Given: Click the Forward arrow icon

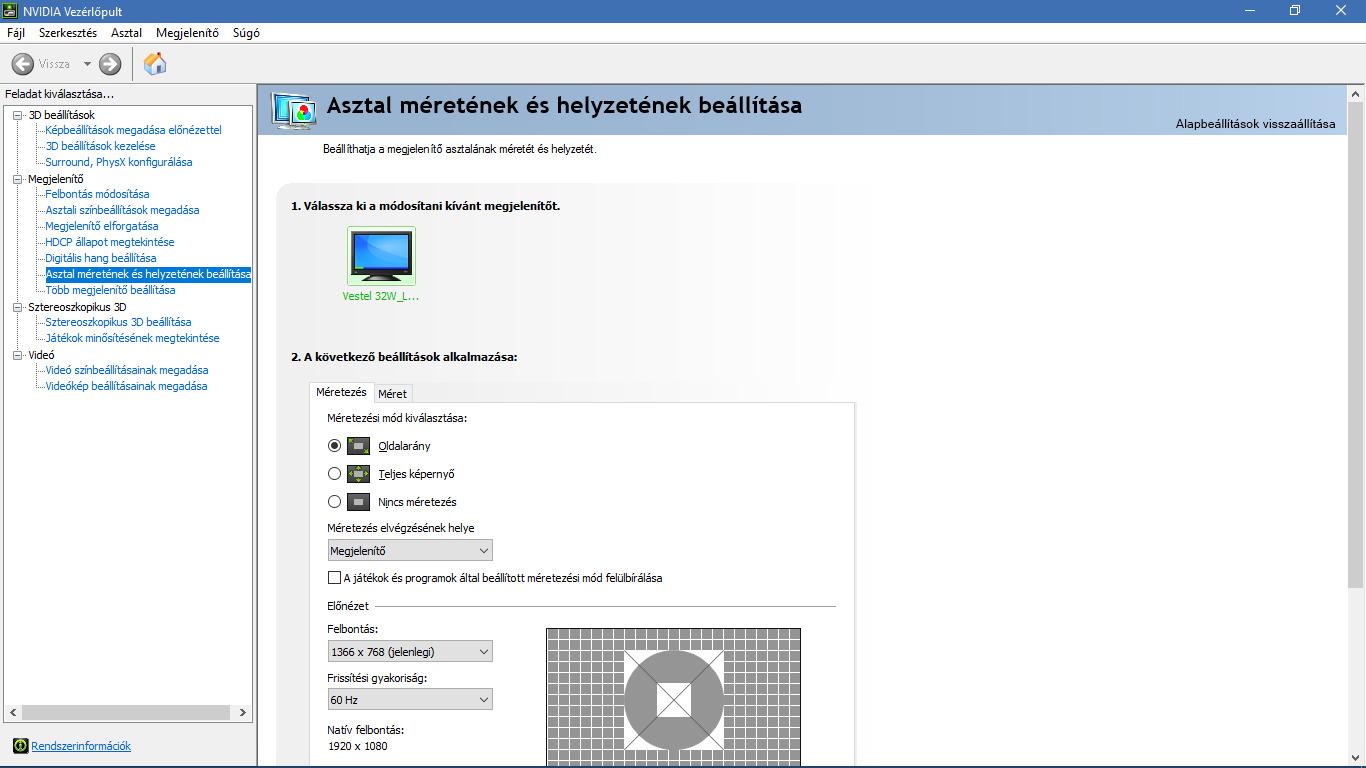Looking at the screenshot, I should click(110, 64).
